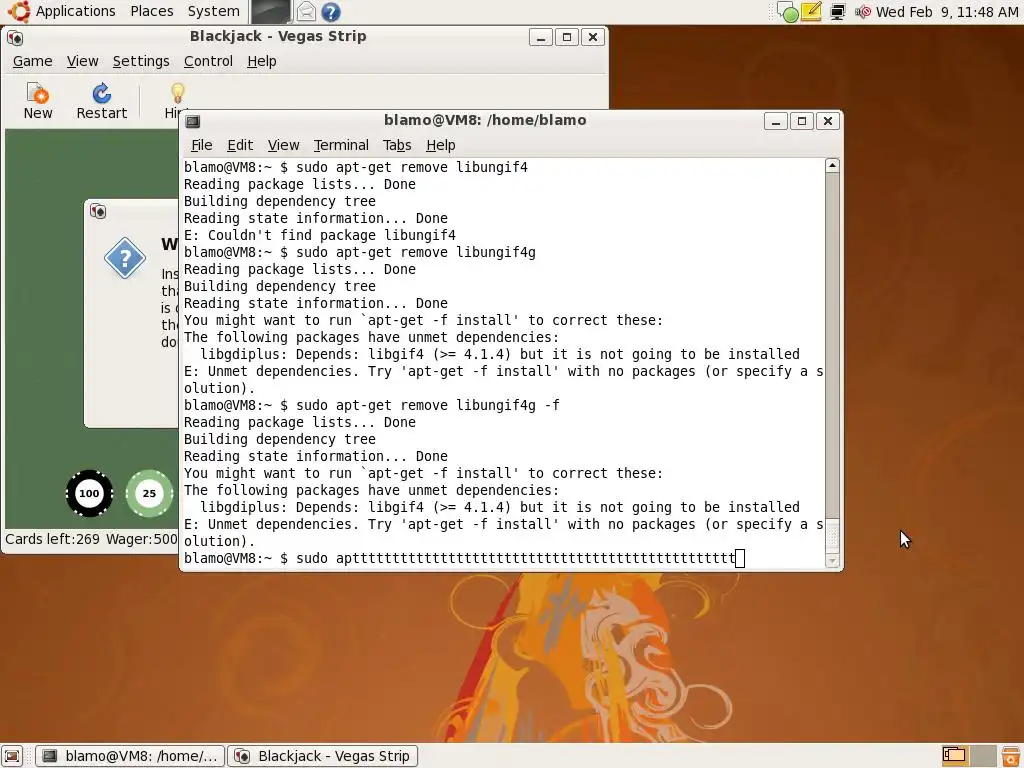Click the blamo@VM8 terminal taskbar button
The width and height of the screenshot is (1024, 768).
pyautogui.click(x=130, y=756)
